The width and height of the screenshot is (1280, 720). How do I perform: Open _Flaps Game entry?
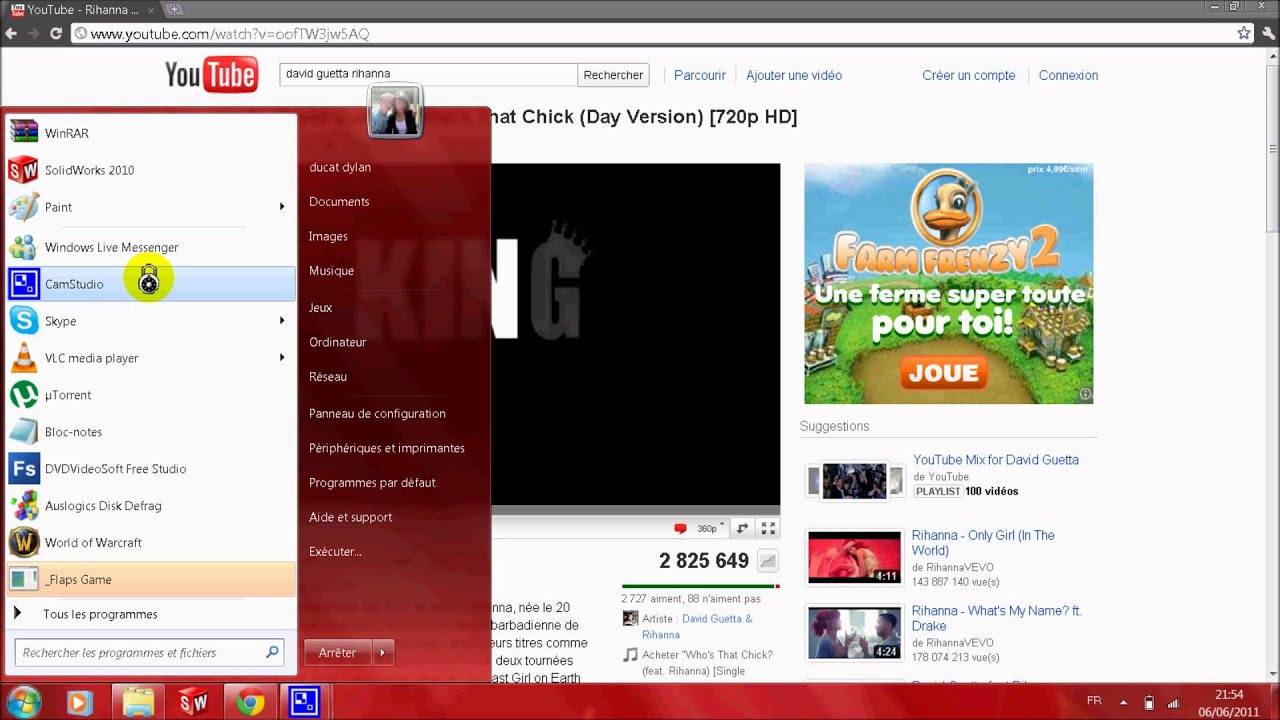(150, 580)
